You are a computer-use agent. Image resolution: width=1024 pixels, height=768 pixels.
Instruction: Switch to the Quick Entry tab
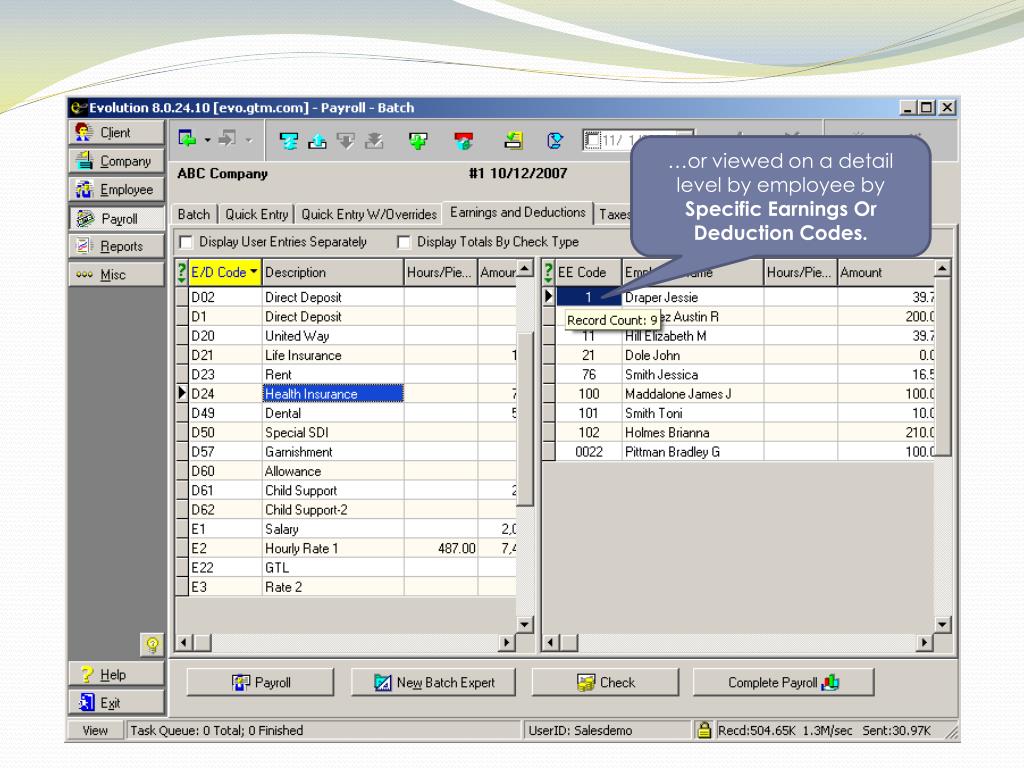(258, 213)
